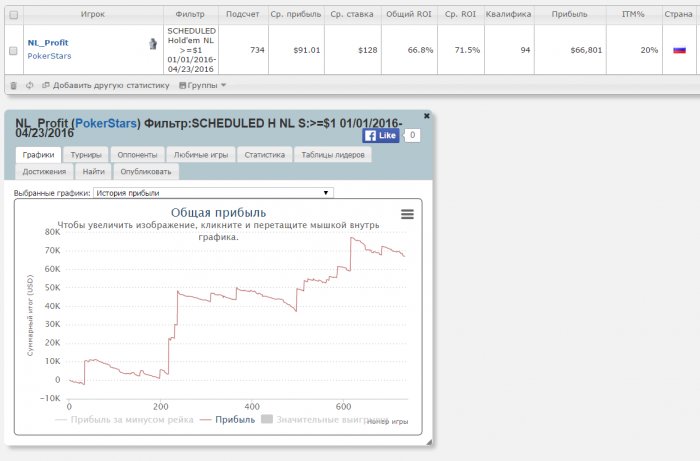Open the Группы dropdown
Screen dimensions: 700x461
203,85
